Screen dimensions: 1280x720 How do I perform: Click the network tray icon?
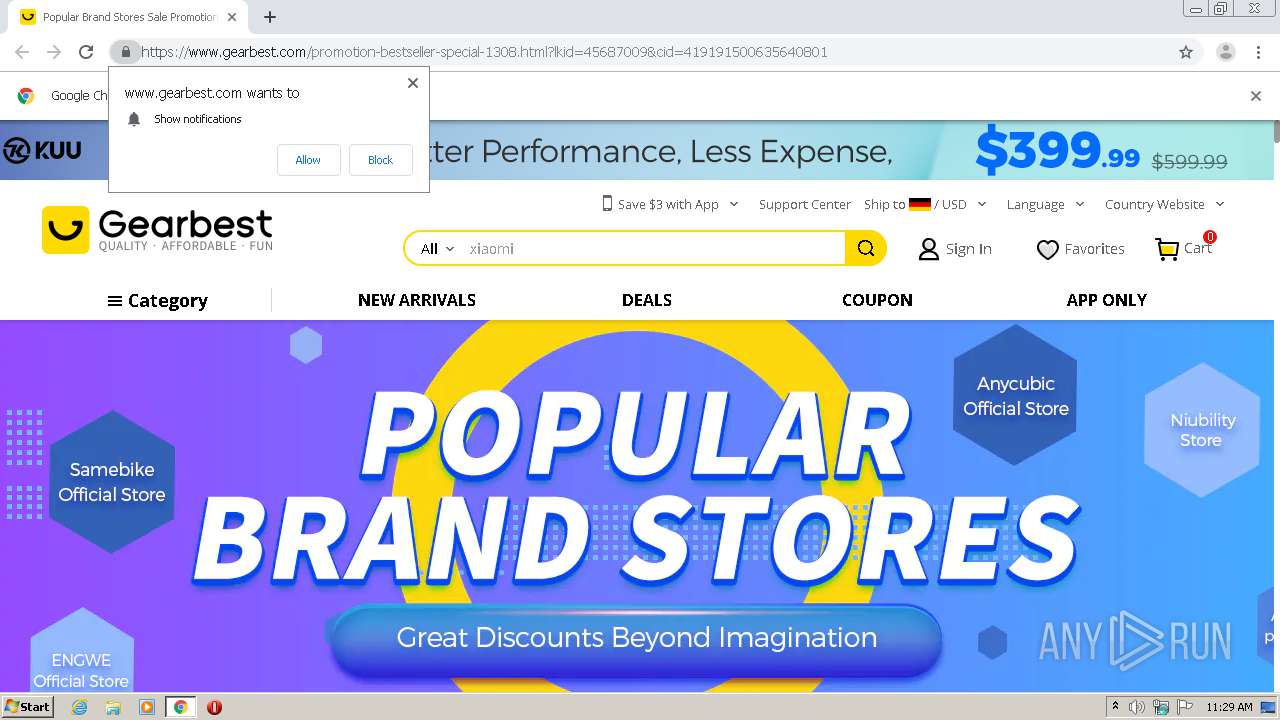(x=1161, y=707)
